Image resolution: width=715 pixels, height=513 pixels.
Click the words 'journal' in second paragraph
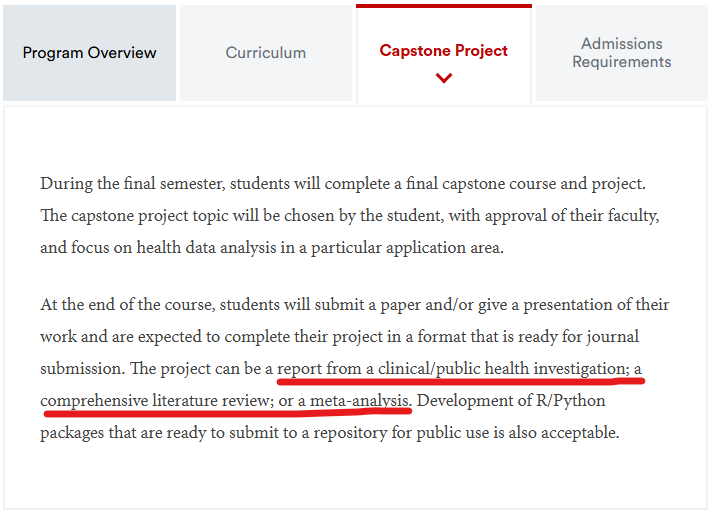tap(612, 337)
